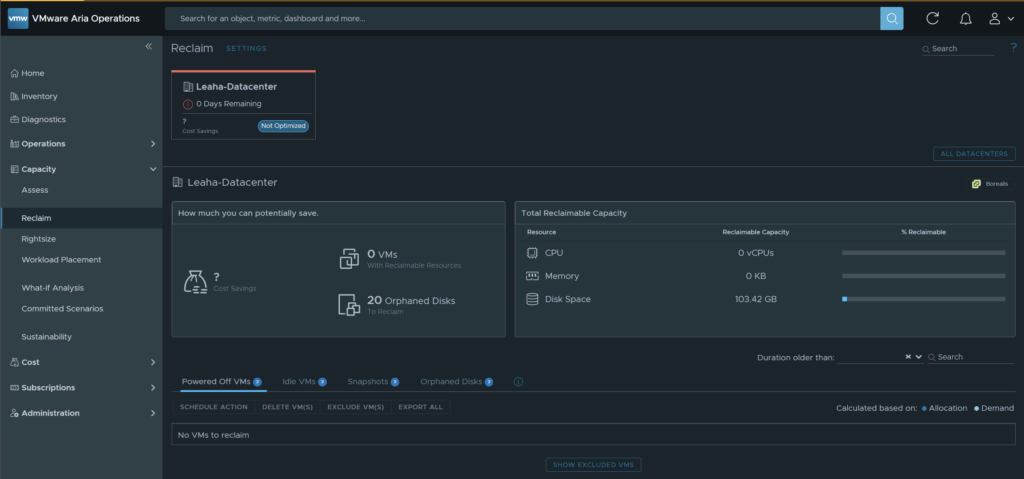This screenshot has height=479, width=1024.
Task: Collapse the left navigation sidebar
Action: 148,46
